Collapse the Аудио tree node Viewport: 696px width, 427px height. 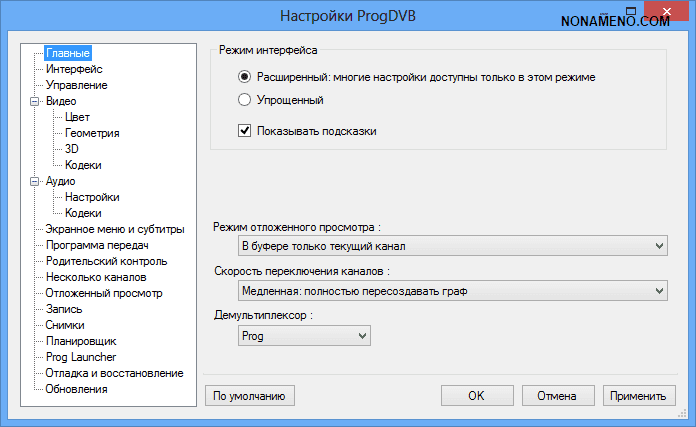pos(35,181)
